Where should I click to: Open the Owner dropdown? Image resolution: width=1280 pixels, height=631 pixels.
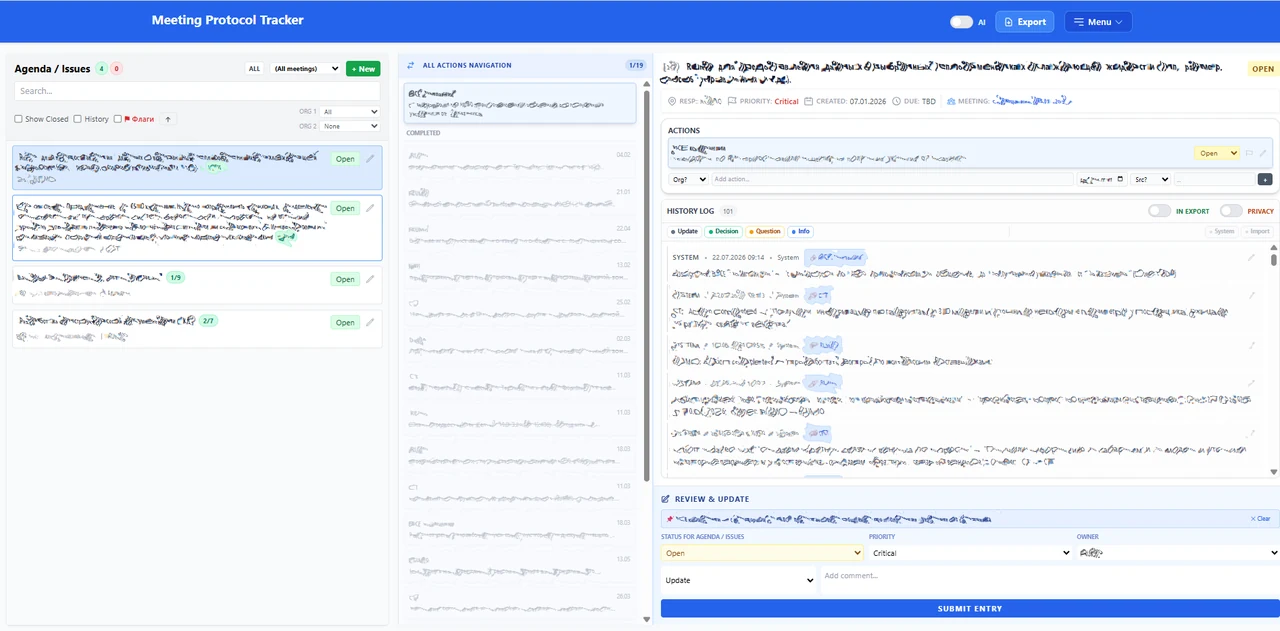click(1178, 553)
